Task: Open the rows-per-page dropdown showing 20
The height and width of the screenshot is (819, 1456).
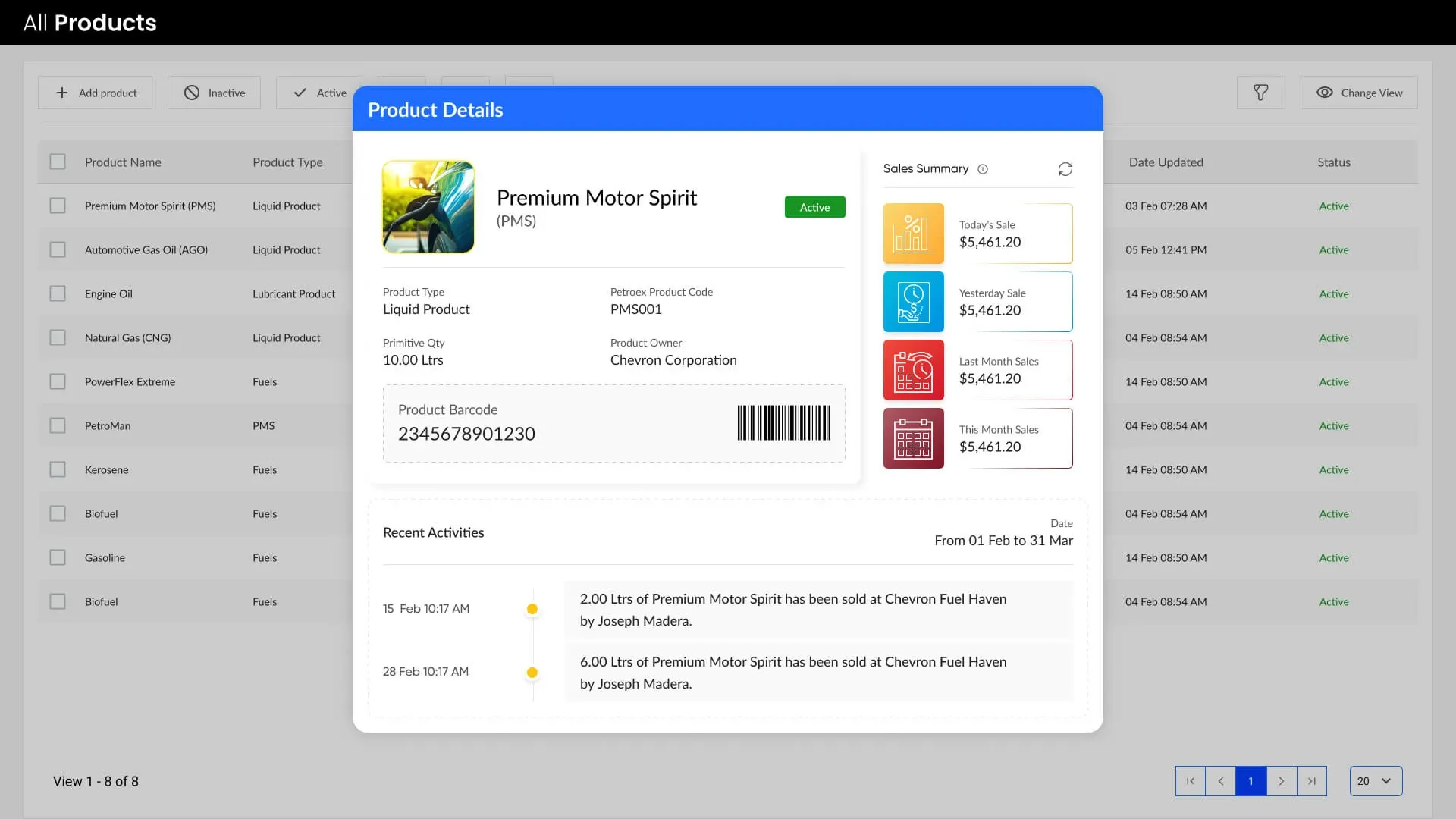Action: pos(1375,781)
